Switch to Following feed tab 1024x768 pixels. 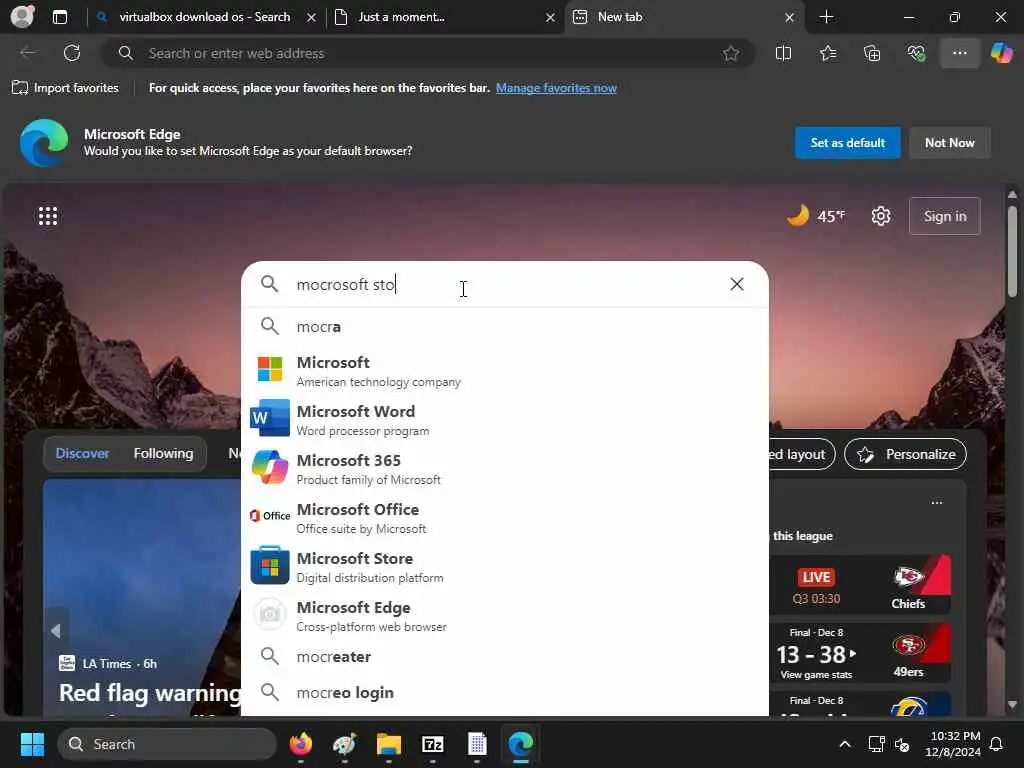coord(163,453)
